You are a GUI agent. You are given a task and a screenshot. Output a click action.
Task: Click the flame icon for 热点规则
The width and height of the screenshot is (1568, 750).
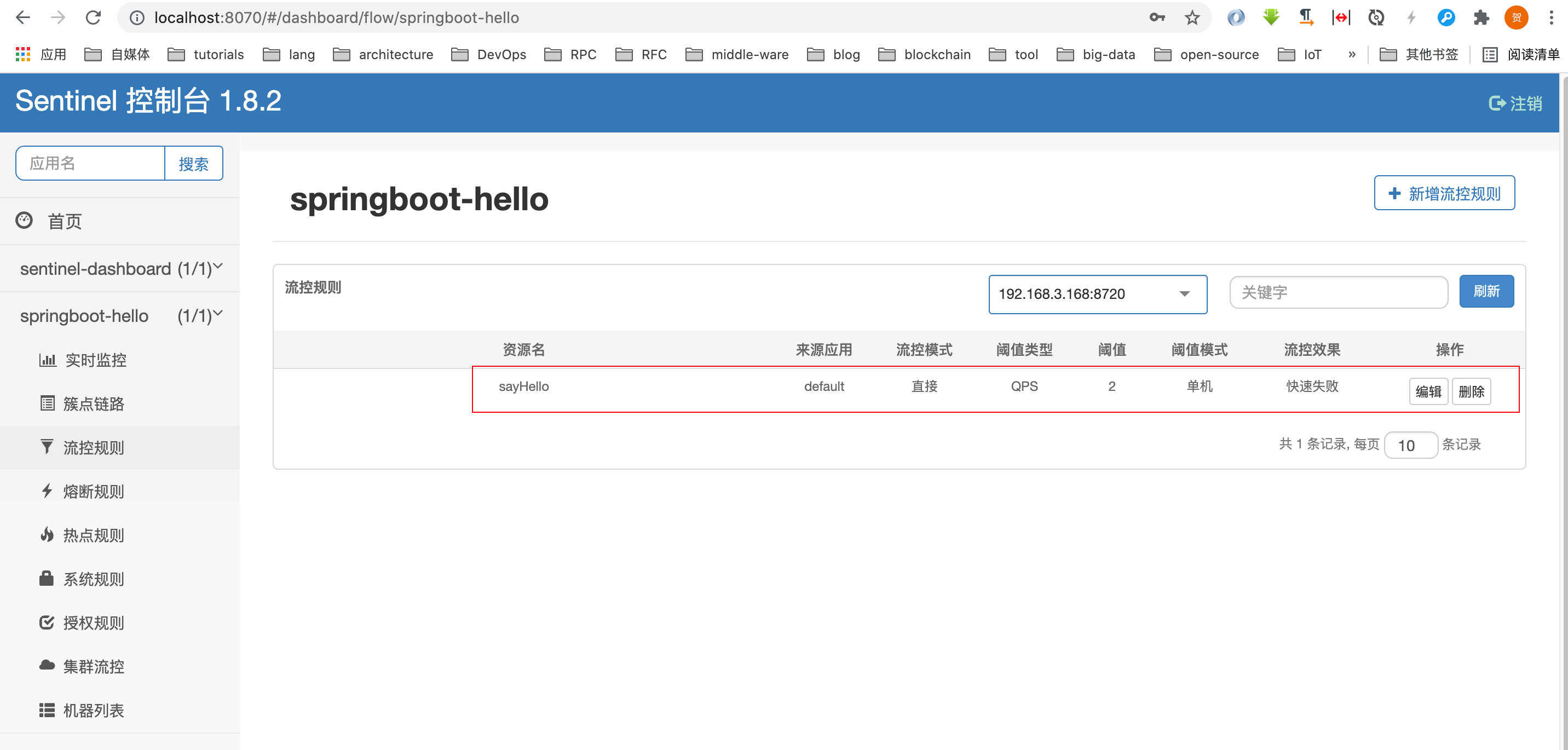(x=47, y=534)
